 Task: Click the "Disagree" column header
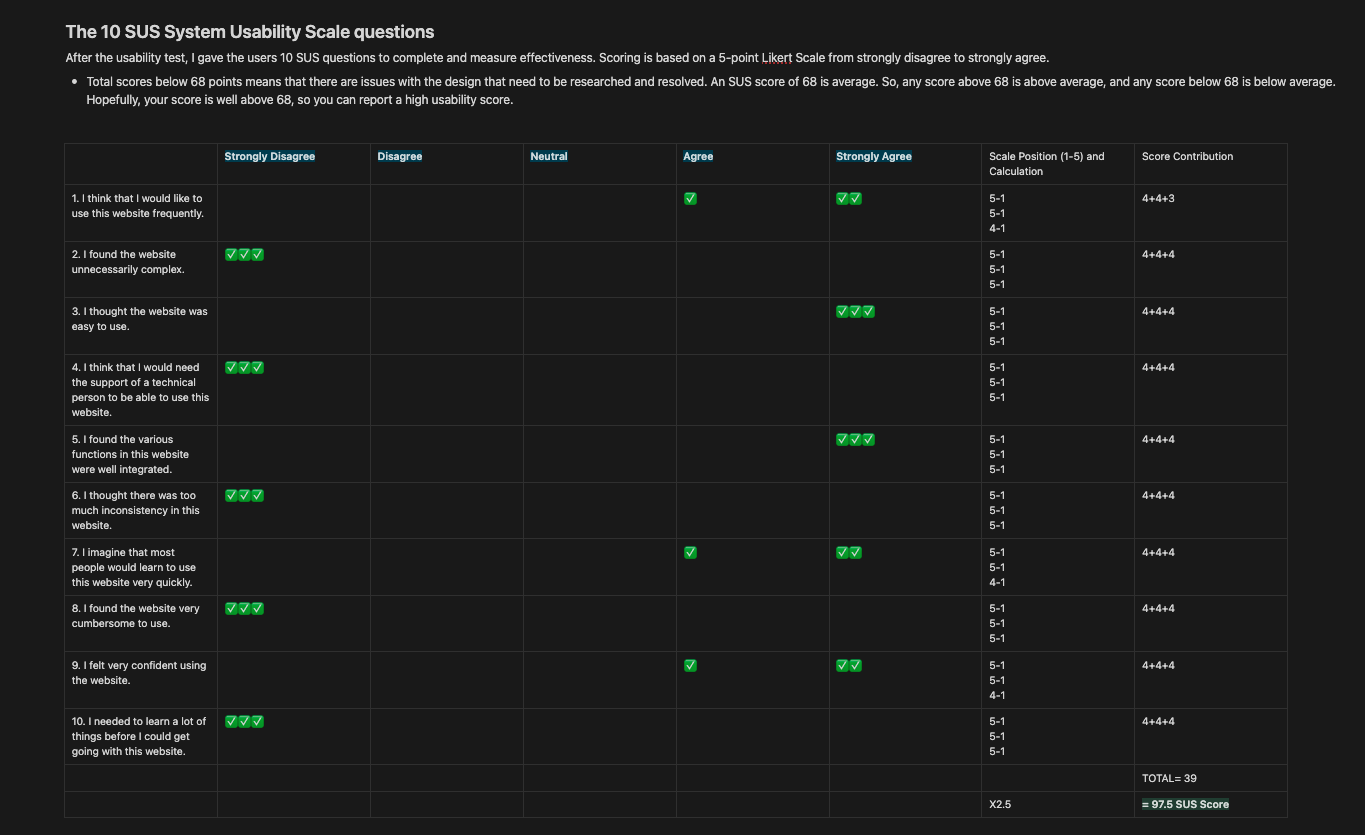coord(399,157)
